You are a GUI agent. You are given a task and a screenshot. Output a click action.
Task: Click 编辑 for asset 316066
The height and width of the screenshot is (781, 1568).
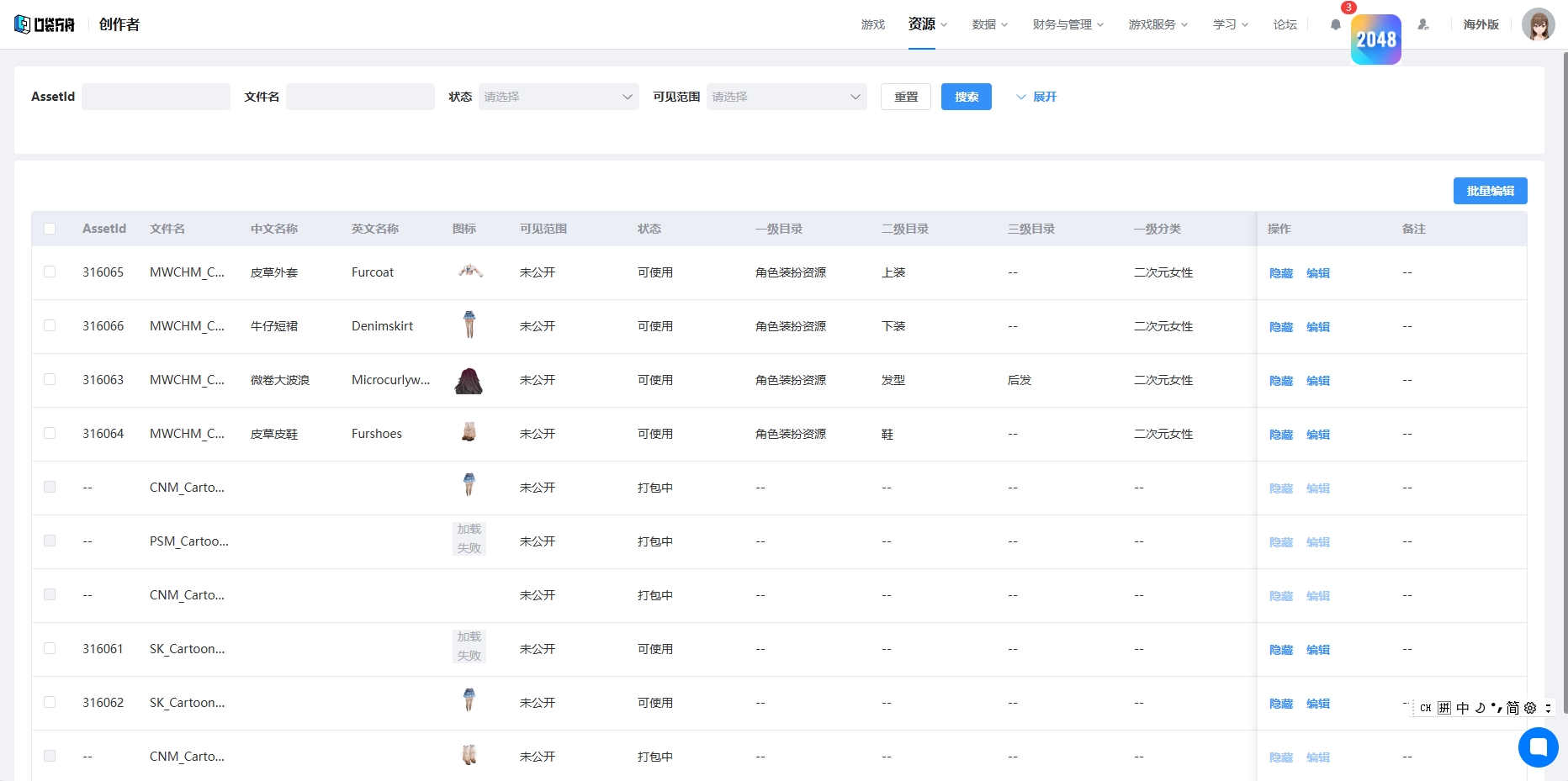point(1318,327)
